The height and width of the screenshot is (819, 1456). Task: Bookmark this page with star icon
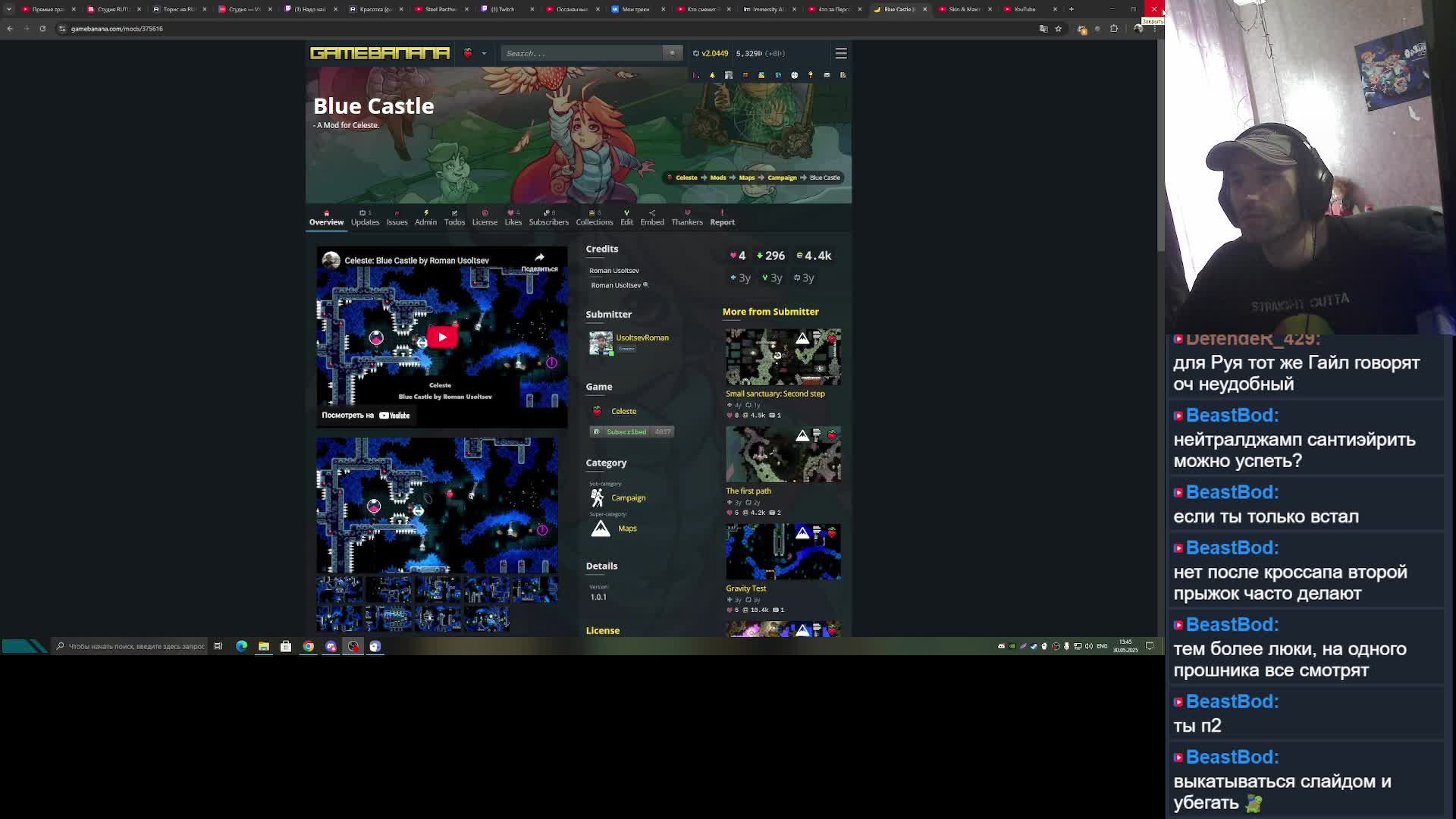click(1059, 29)
